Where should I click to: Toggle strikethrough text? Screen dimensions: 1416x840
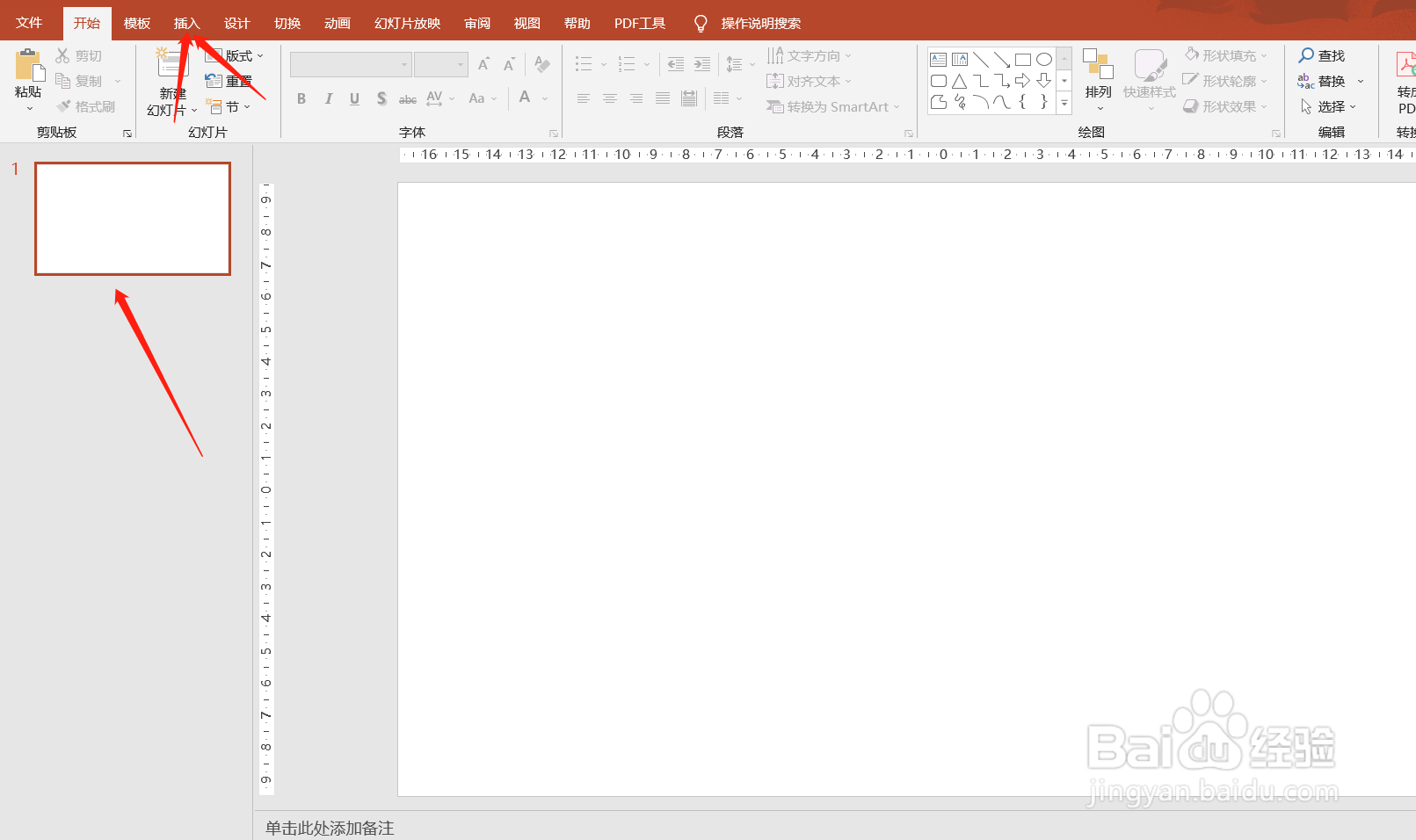click(408, 99)
